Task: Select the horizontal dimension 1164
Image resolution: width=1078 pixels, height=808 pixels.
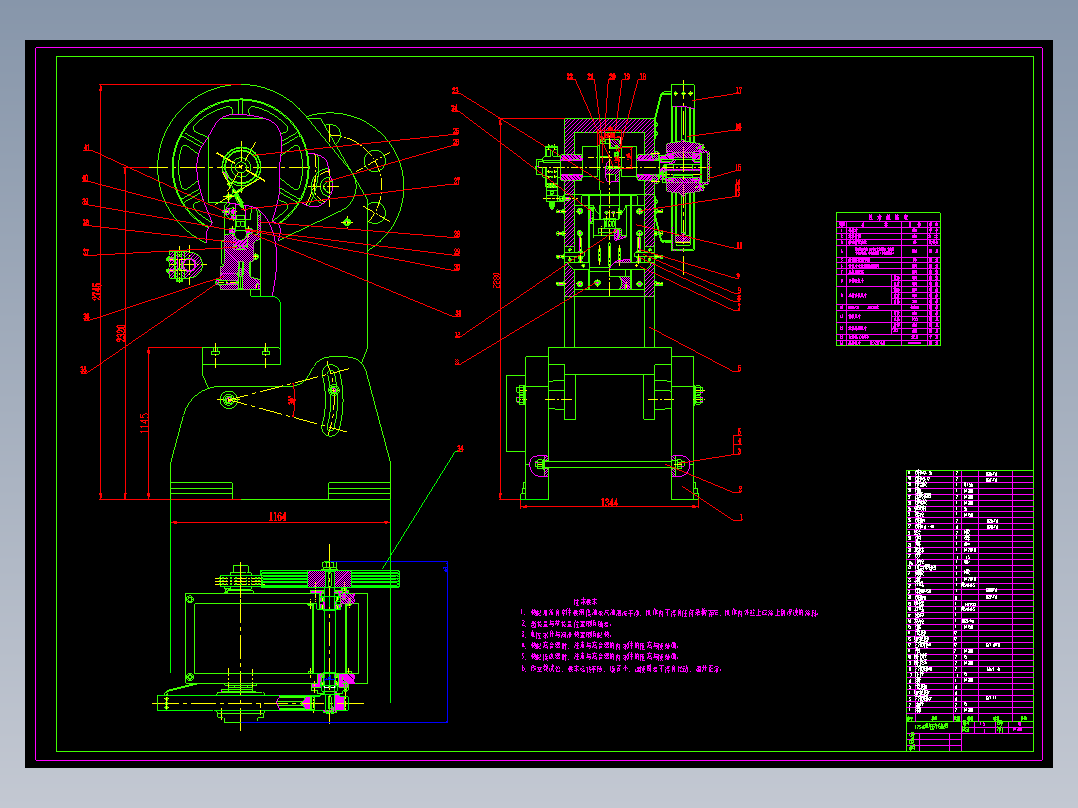Action: pos(280,518)
